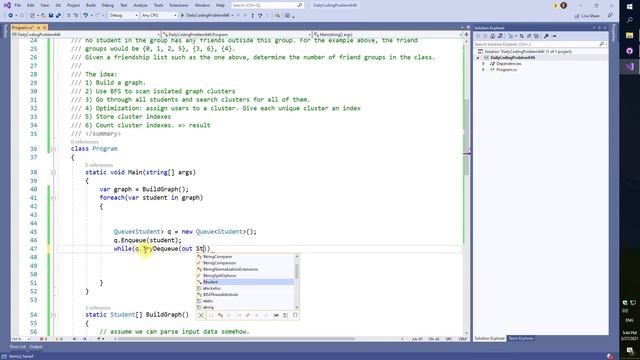Open the Build menu
The width and height of the screenshot is (640, 360).
(91, 5)
